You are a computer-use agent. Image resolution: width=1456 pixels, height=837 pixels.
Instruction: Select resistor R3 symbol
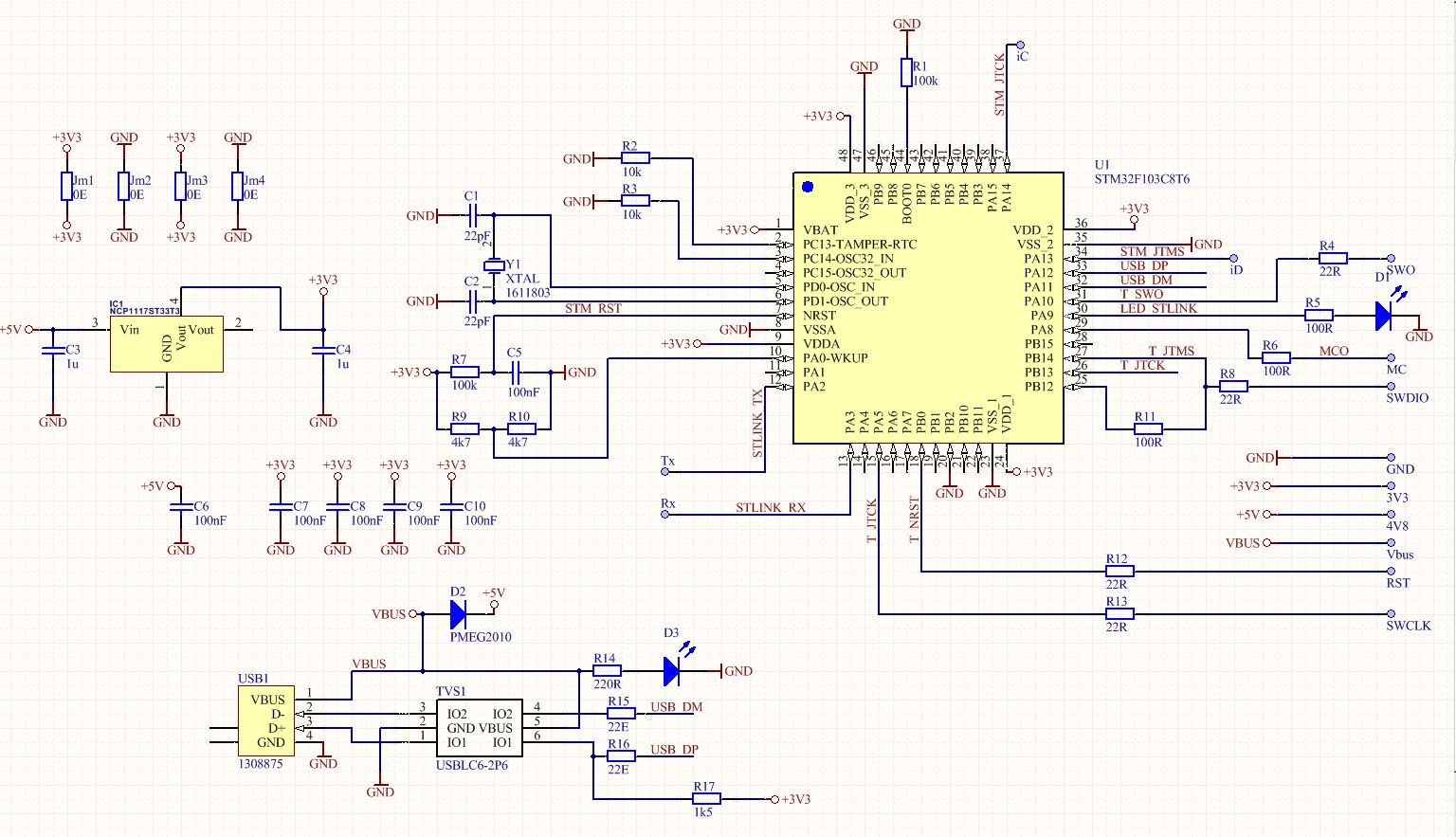(x=635, y=201)
